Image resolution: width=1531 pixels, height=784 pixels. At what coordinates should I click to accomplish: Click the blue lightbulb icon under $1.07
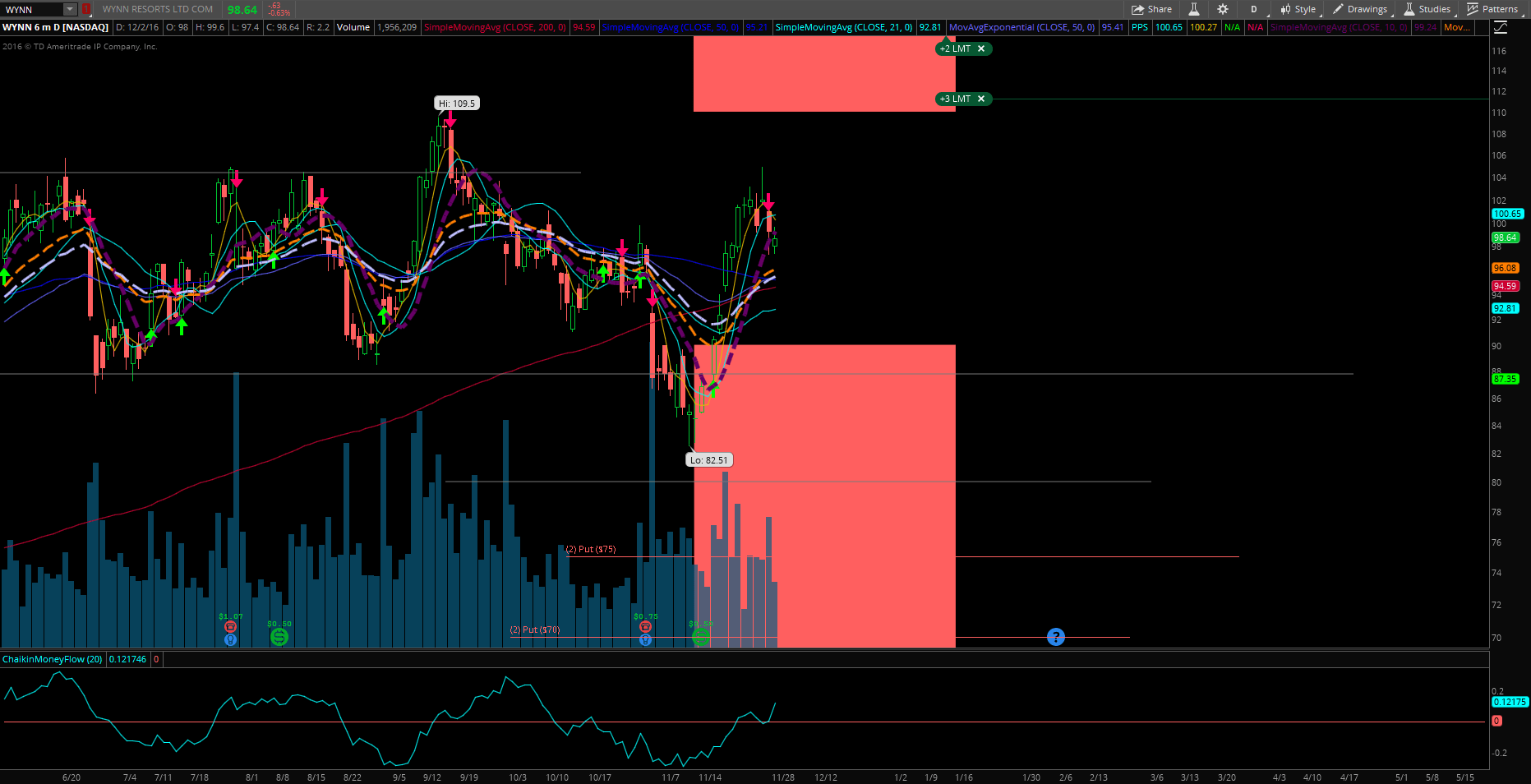coord(231,639)
